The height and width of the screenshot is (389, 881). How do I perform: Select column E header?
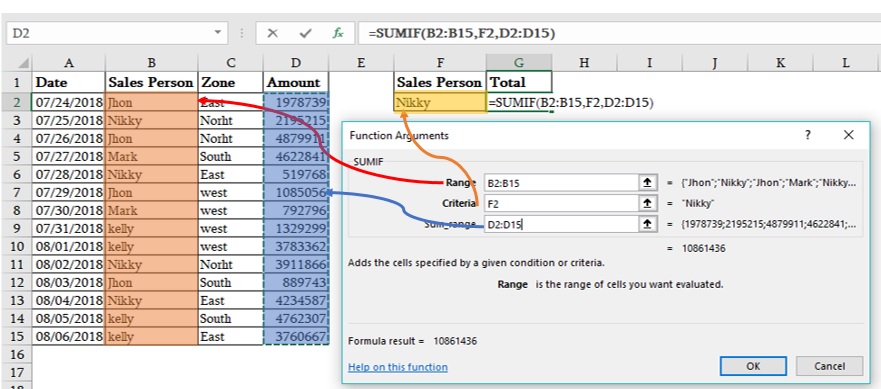[361, 63]
